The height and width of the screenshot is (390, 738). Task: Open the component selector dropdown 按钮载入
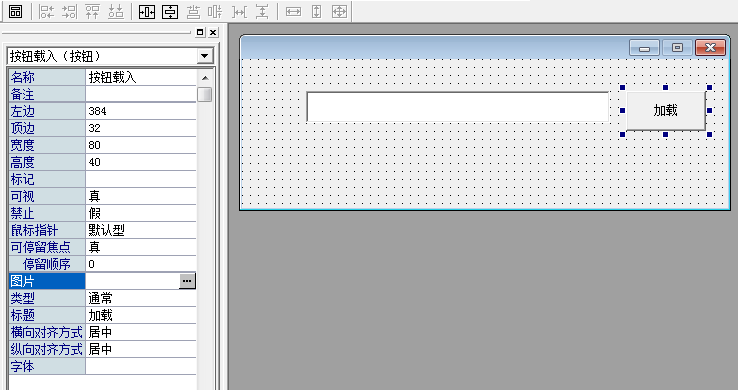click(204, 56)
